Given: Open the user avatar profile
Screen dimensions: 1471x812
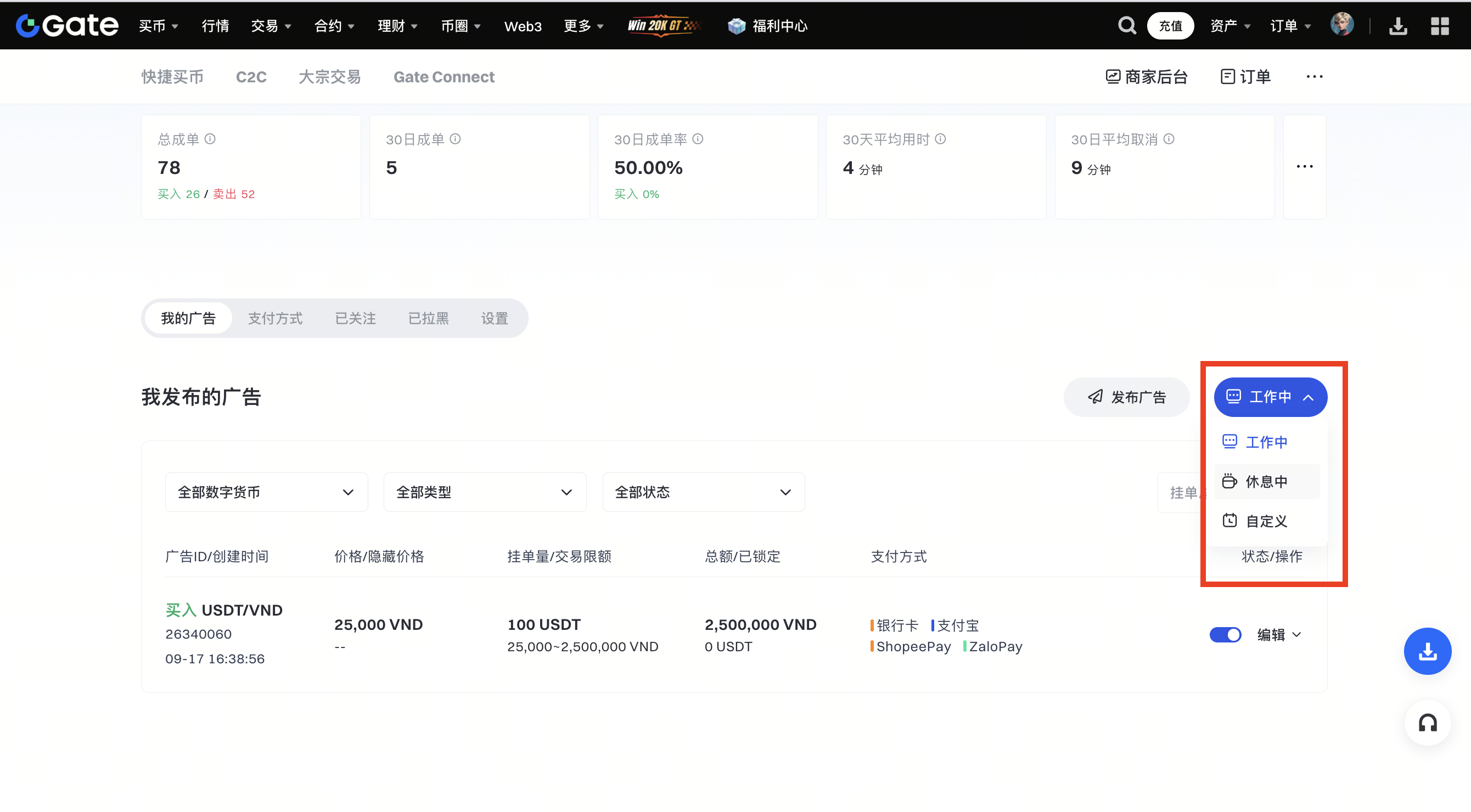Looking at the screenshot, I should pyautogui.click(x=1341, y=25).
